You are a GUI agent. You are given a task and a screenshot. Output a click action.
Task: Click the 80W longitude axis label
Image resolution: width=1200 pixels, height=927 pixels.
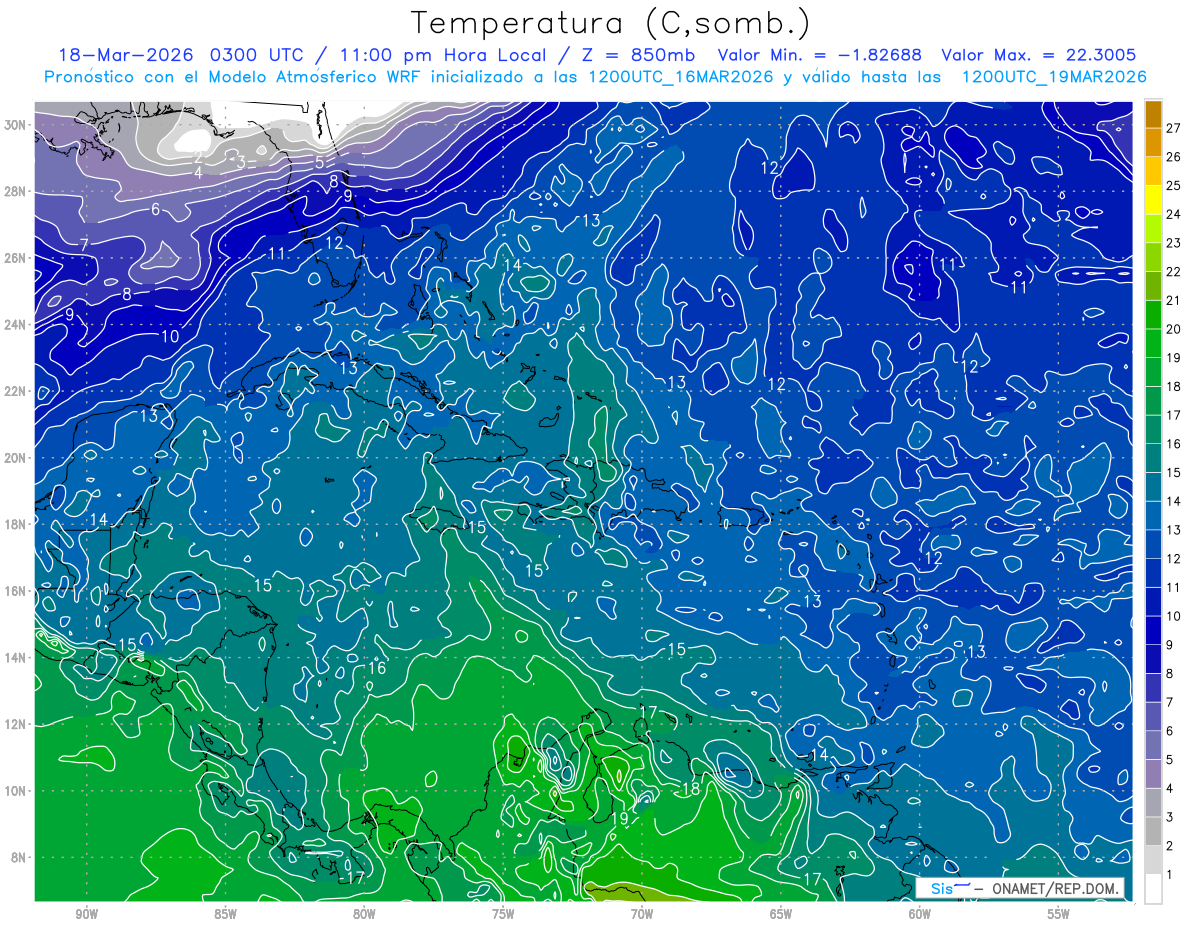(364, 914)
